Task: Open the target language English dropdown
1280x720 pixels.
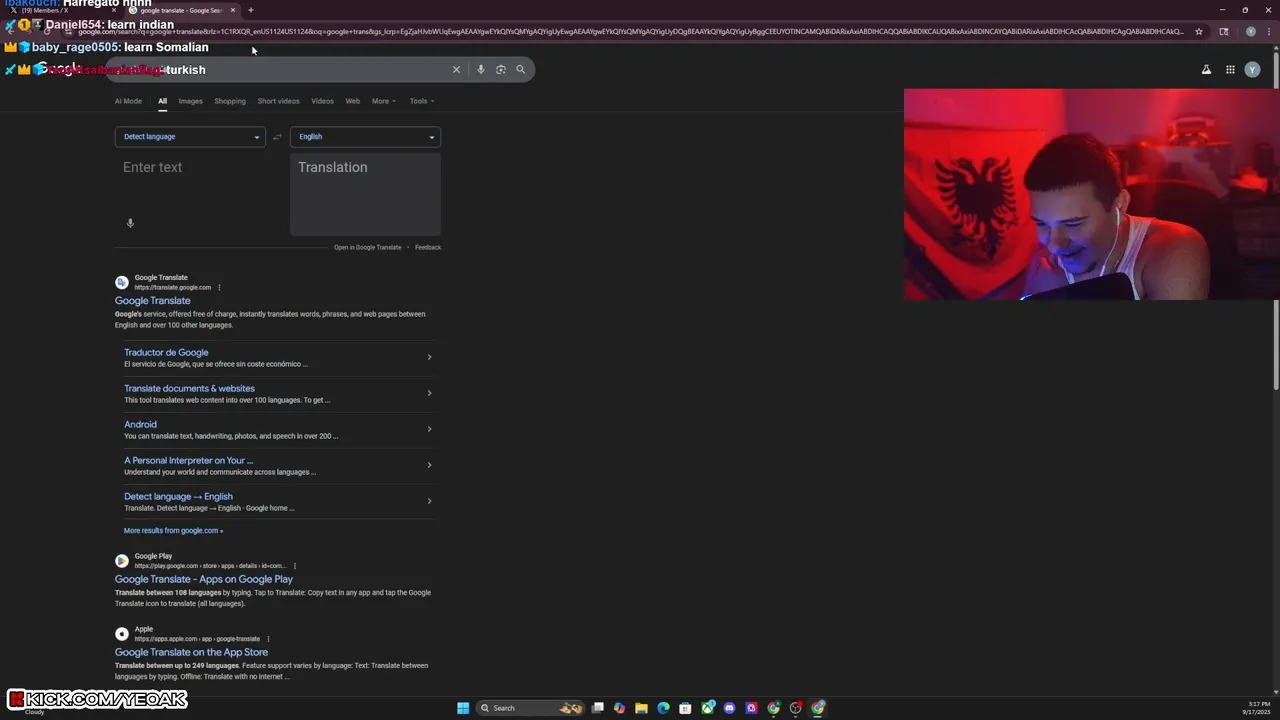Action: [365, 137]
